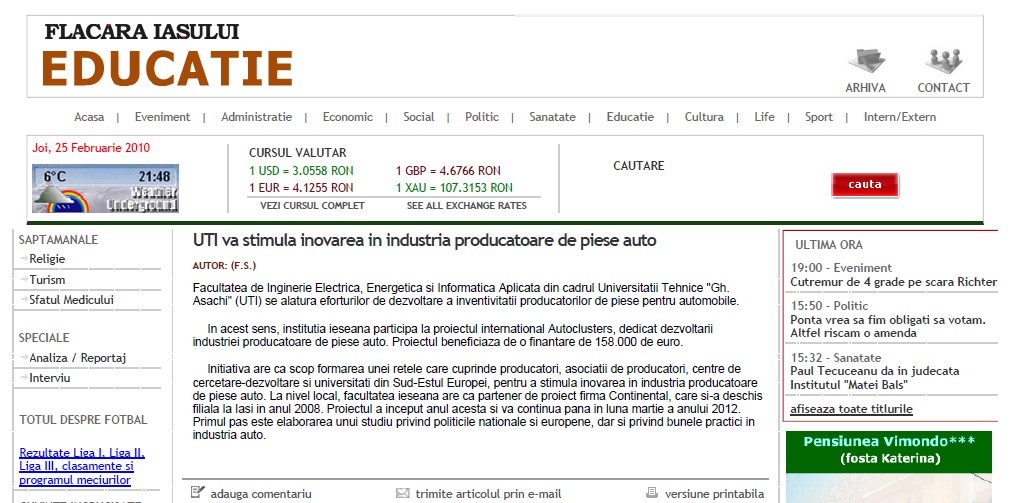Viewport: 1012px width, 503px height.
Task: Click the 1 GBP = 4.6766 RON rate
Action: click(448, 171)
